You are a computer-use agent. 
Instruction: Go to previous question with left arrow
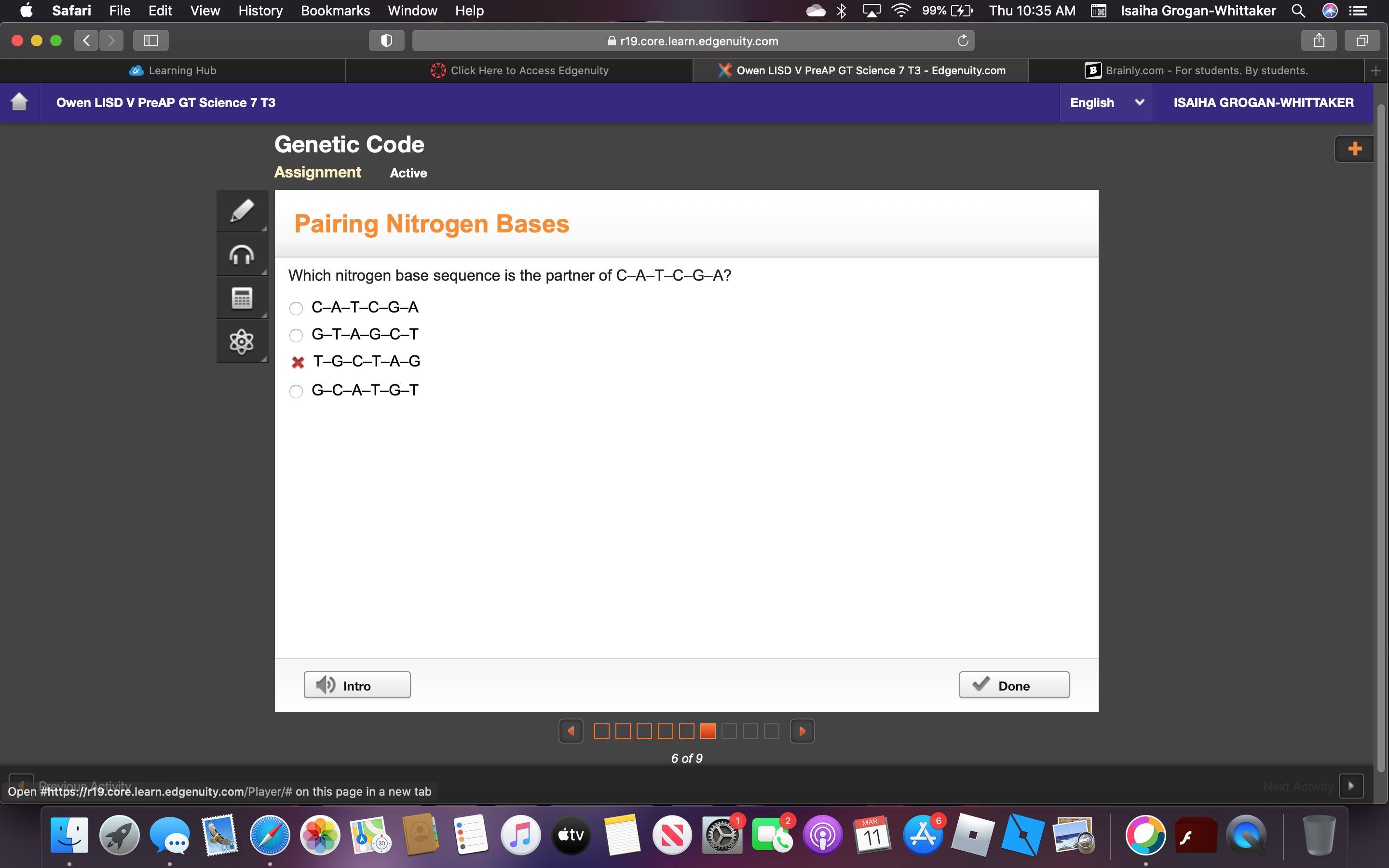pos(571,731)
